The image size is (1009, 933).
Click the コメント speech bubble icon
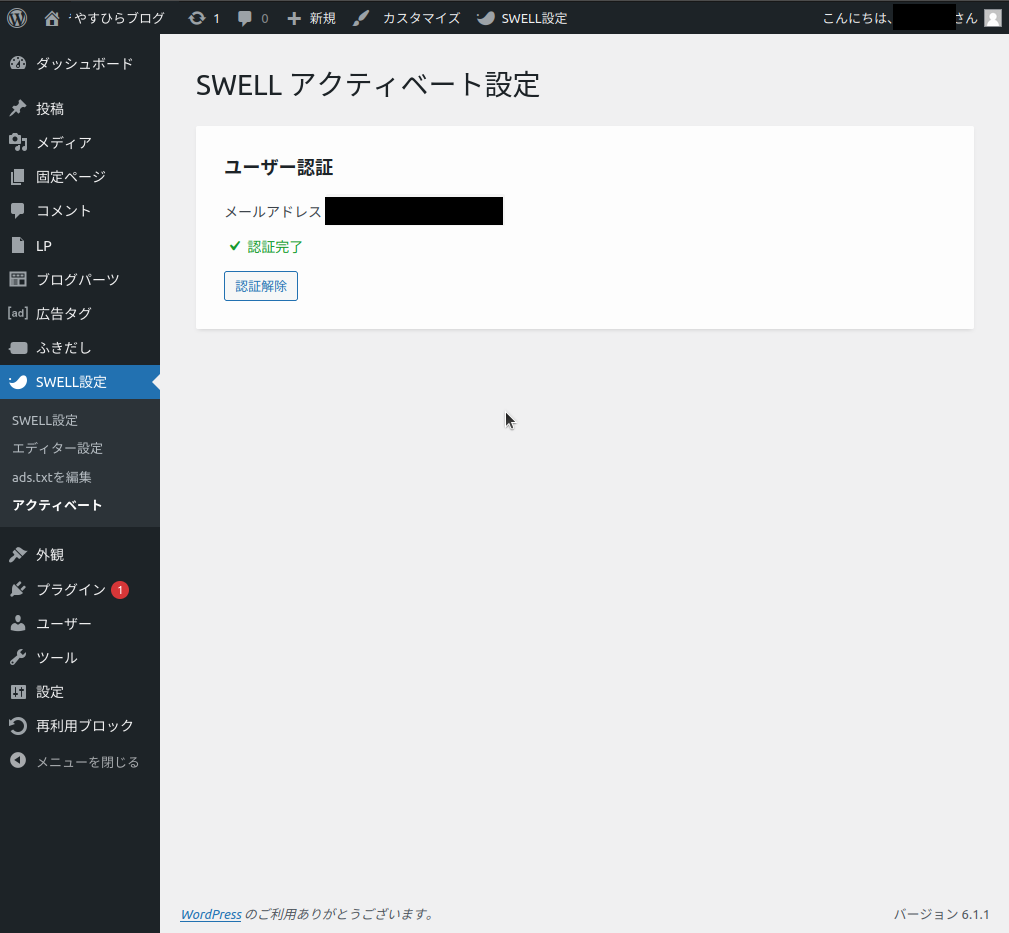tap(18, 210)
